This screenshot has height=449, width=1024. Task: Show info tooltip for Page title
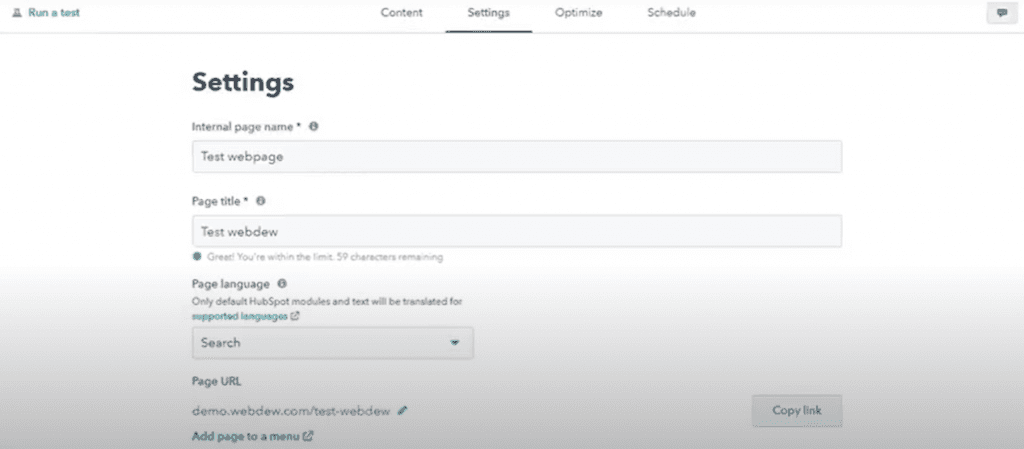[x=261, y=201]
